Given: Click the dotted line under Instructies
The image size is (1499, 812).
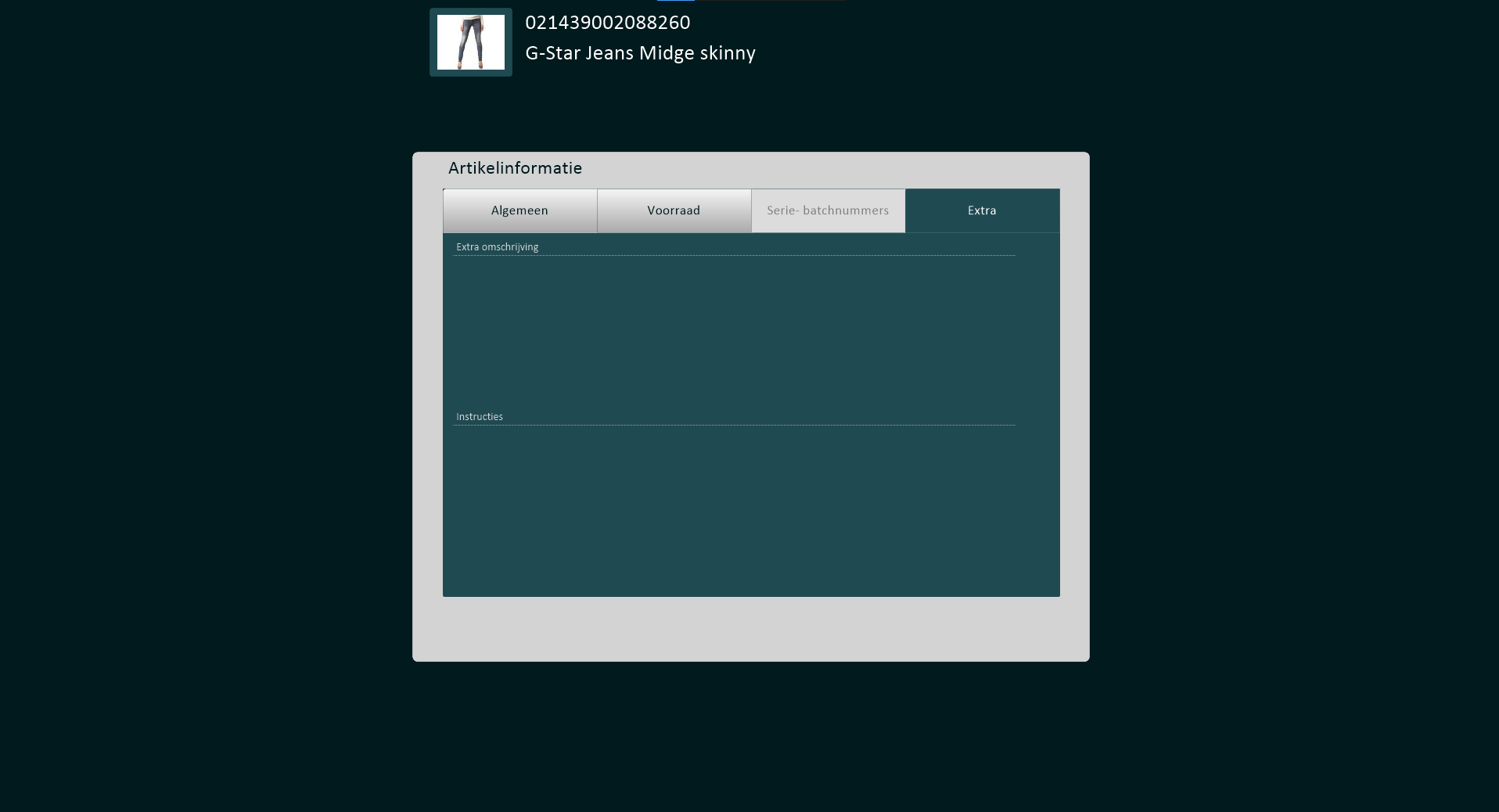Looking at the screenshot, I should pos(734,426).
